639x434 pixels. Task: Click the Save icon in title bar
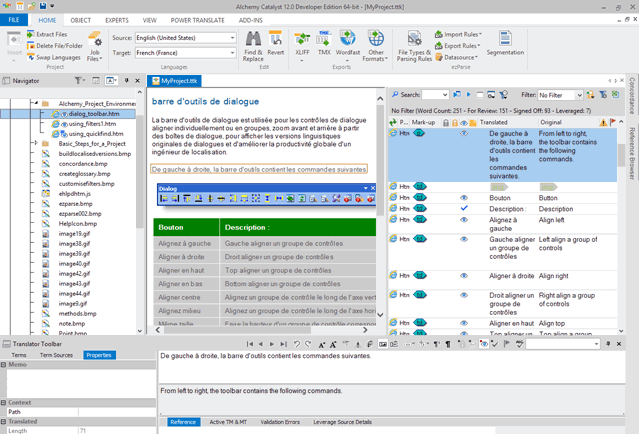click(x=43, y=6)
